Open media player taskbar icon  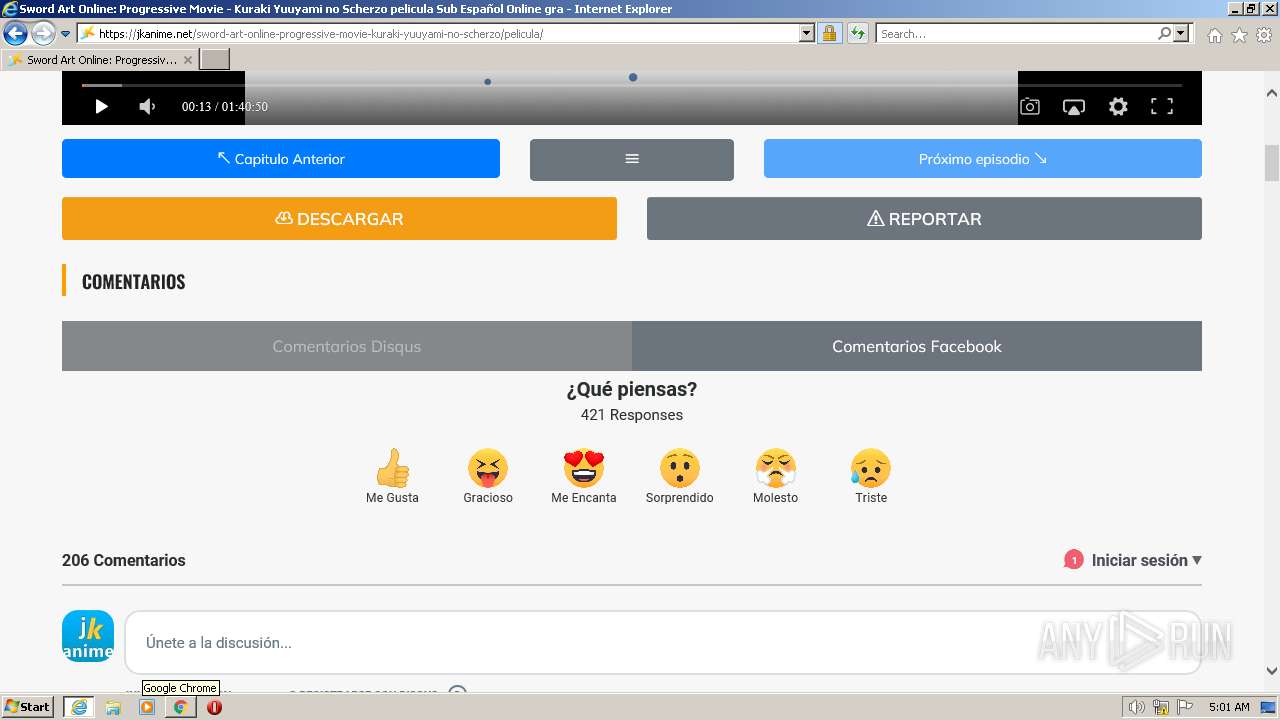(147, 707)
